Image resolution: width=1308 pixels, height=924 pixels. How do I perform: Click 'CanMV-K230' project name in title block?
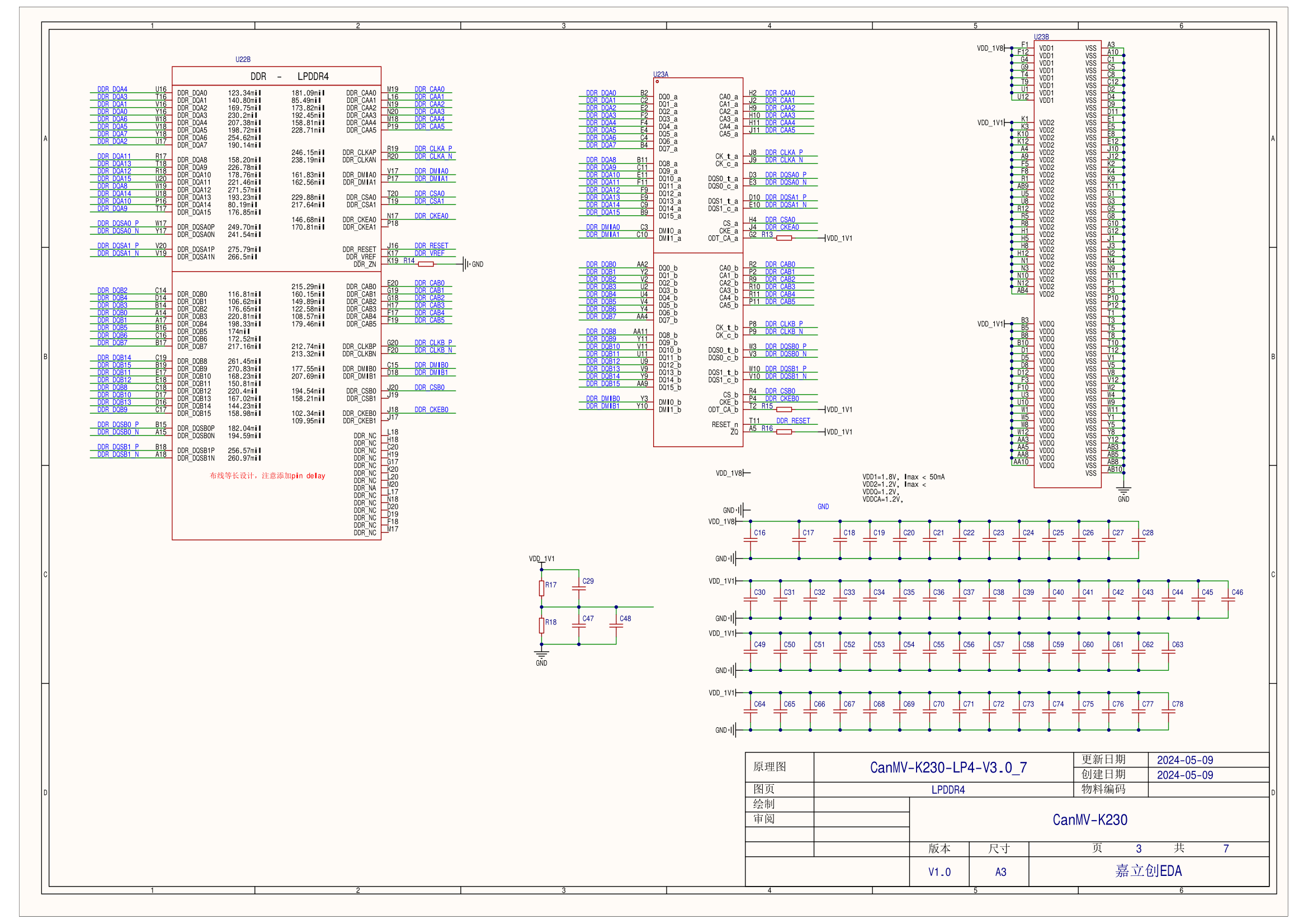[x=1089, y=820]
